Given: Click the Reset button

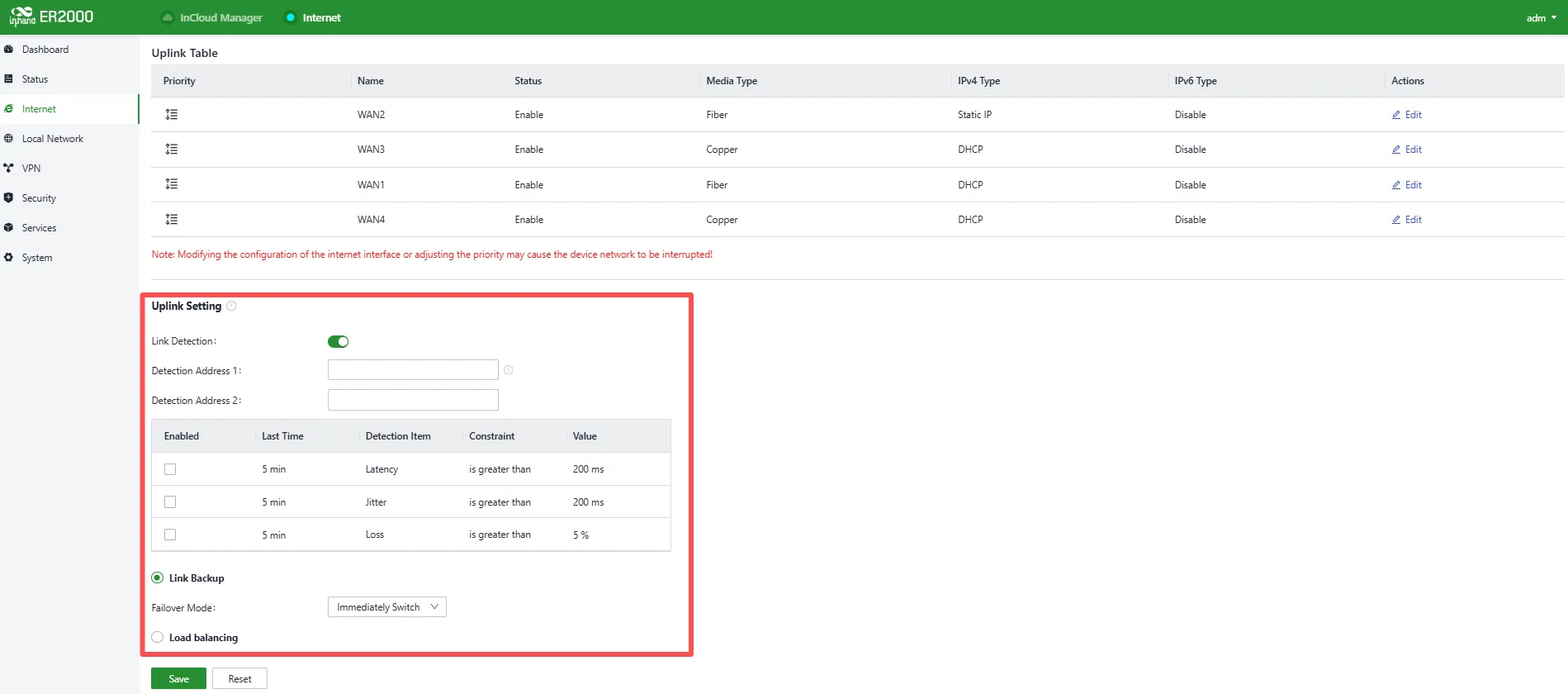Looking at the screenshot, I should pos(239,678).
